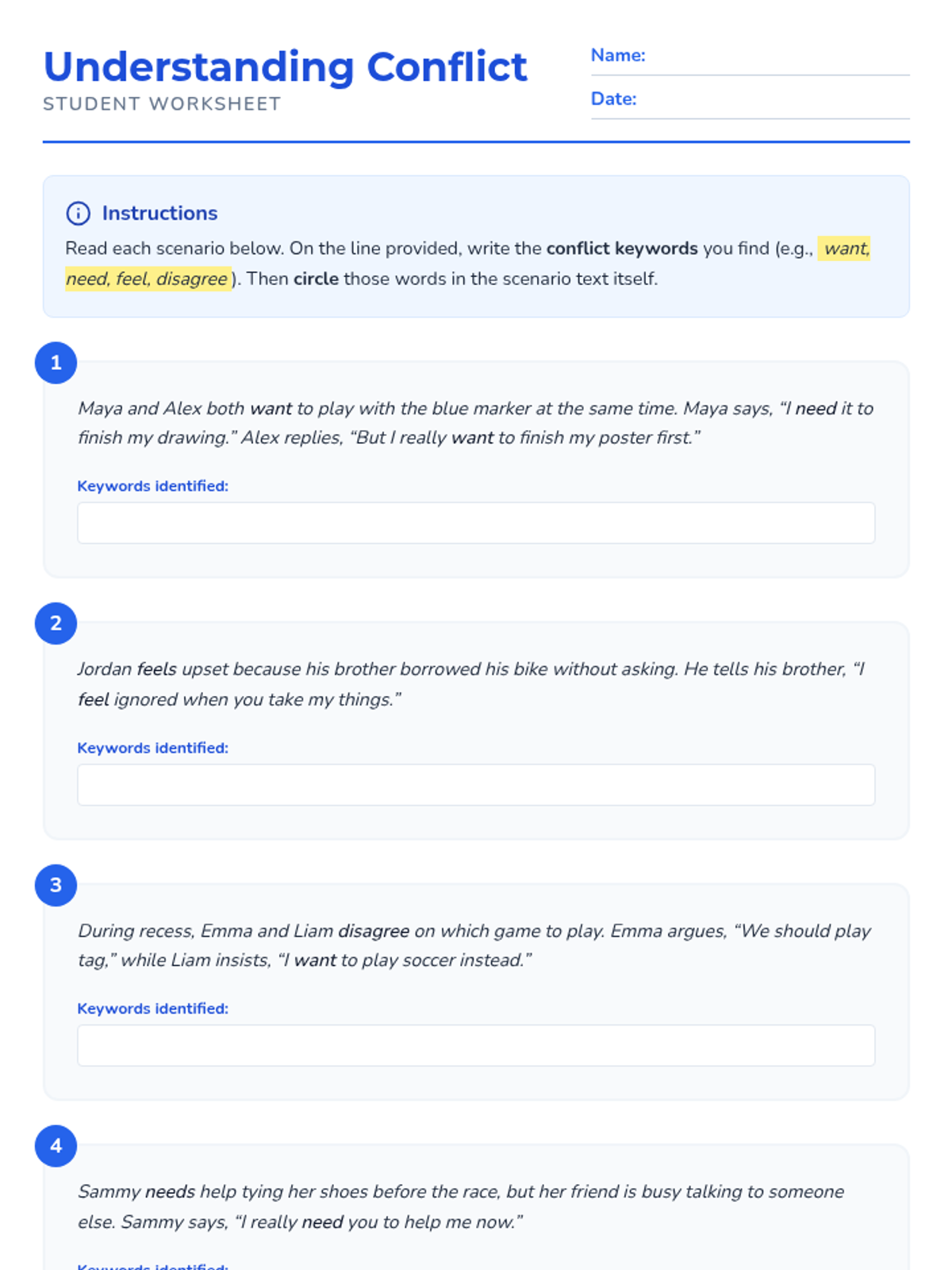Click the number 4 scenario badge

[x=56, y=1145]
